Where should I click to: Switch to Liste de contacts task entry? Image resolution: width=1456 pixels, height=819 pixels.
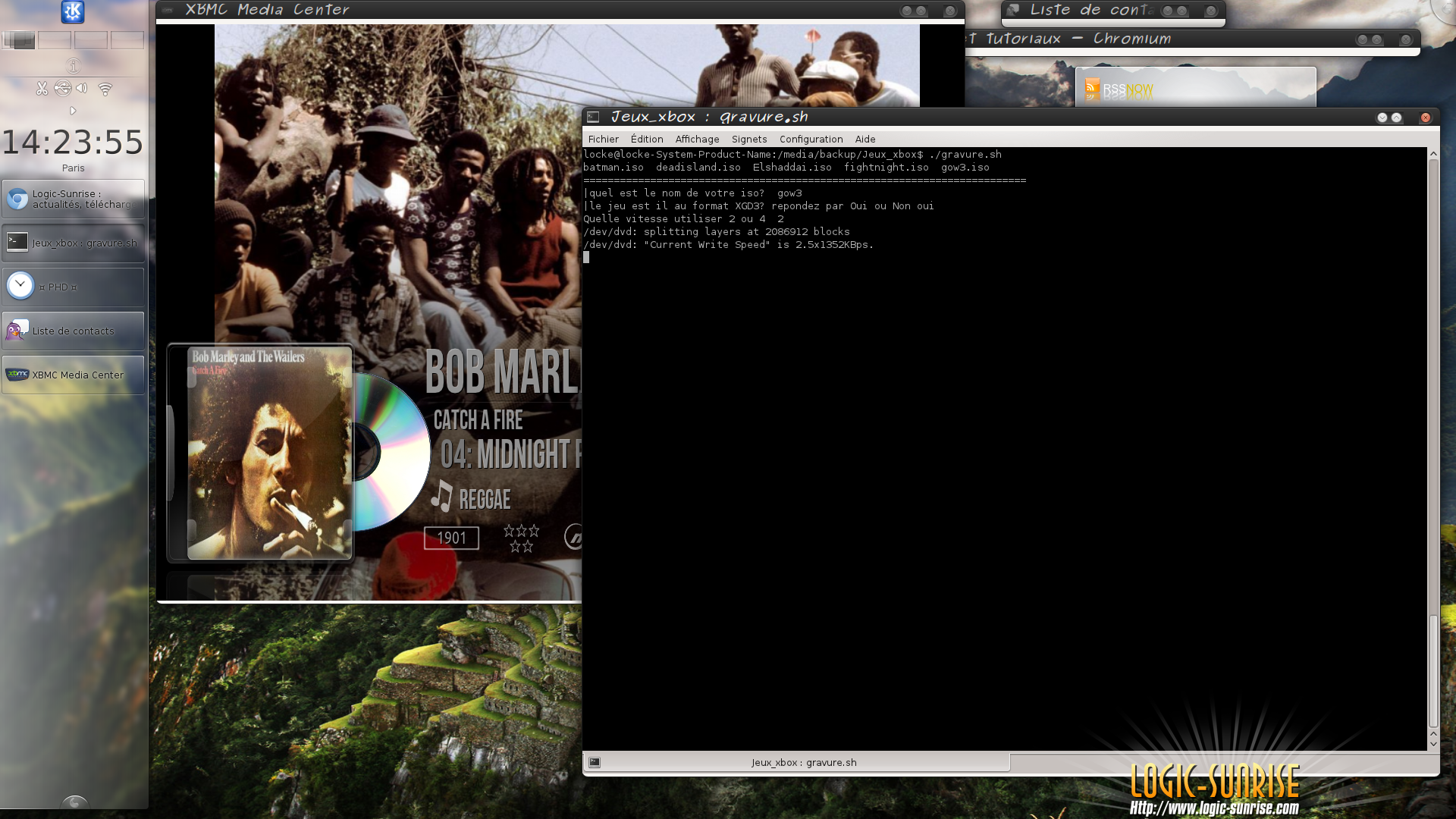click(73, 331)
